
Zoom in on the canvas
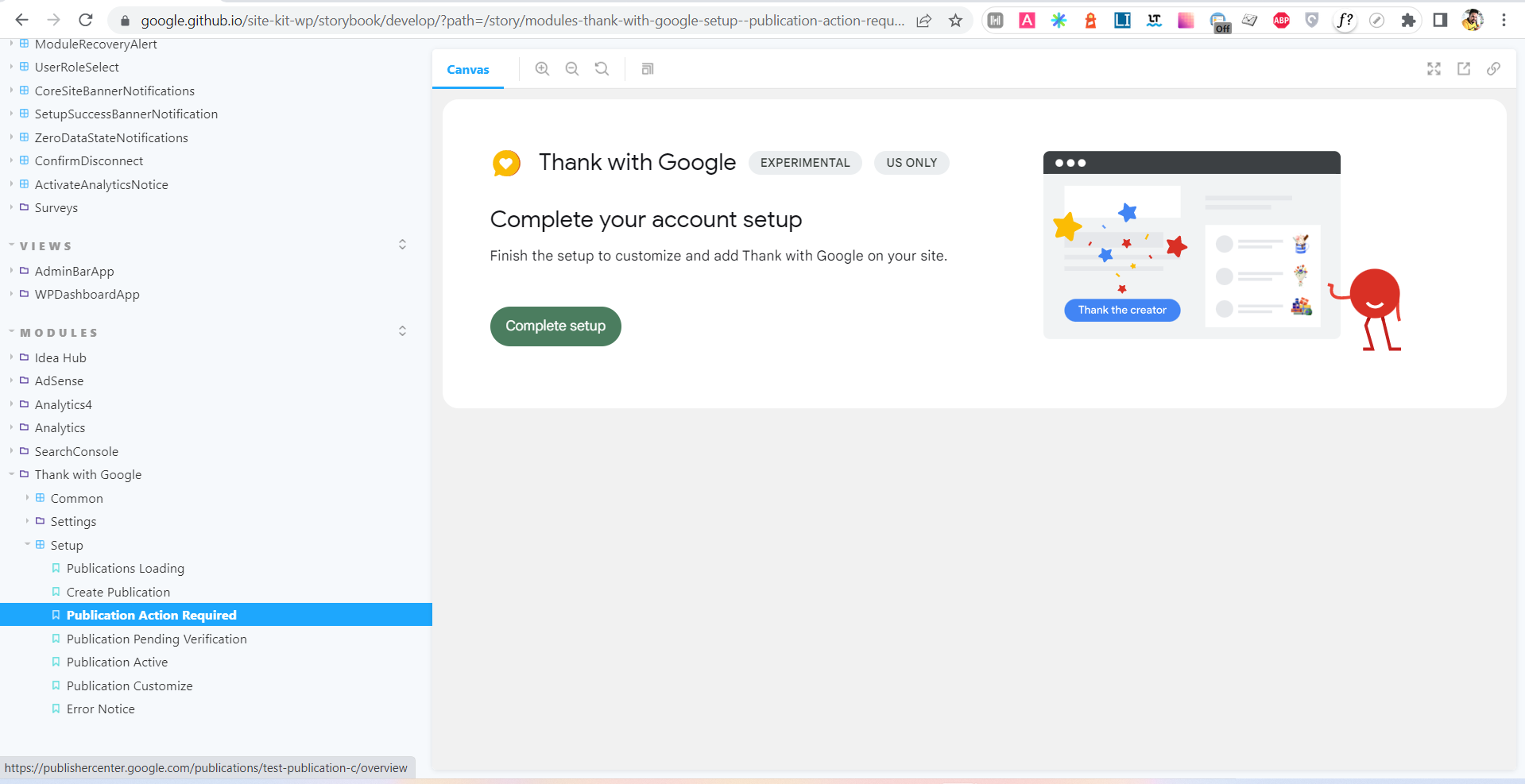(542, 69)
